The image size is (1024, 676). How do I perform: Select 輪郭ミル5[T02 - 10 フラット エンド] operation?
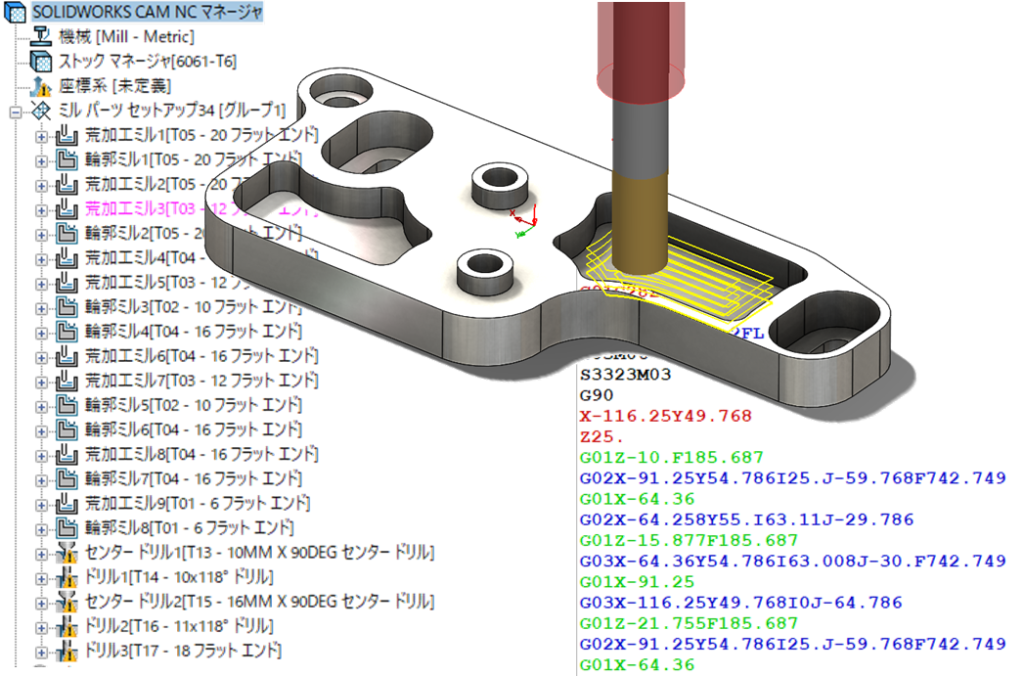193,406
